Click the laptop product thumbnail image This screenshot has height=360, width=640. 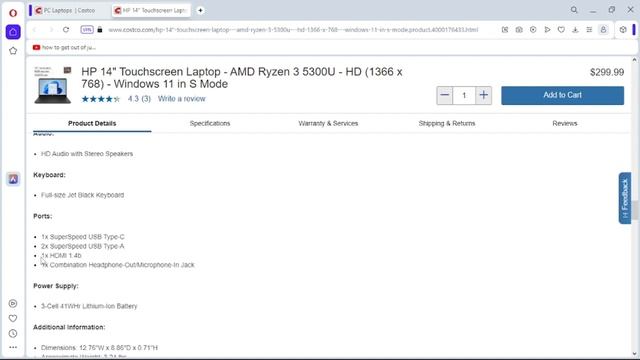[x=53, y=85]
